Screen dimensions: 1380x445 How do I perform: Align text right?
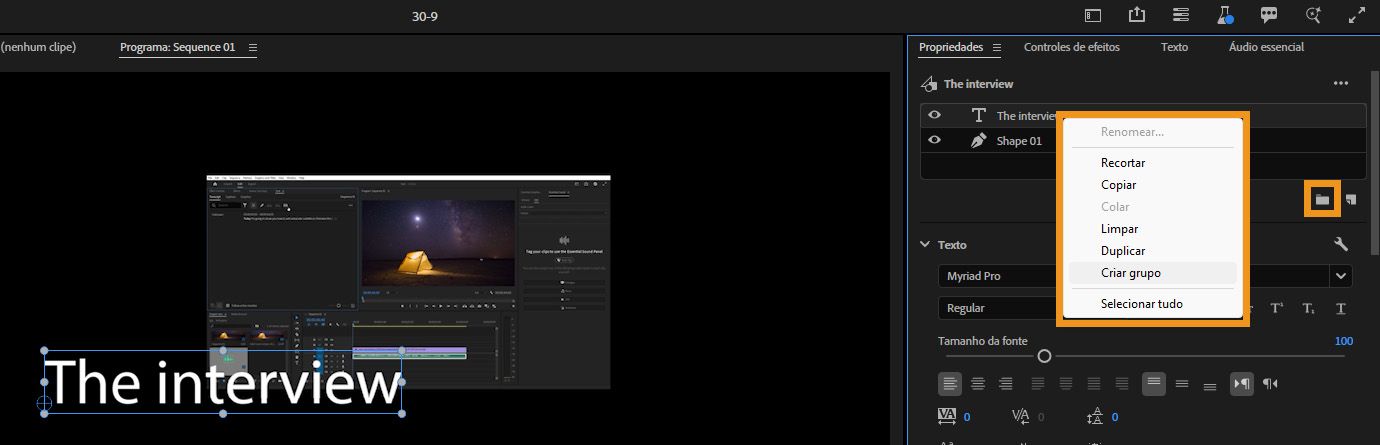tap(1006, 383)
